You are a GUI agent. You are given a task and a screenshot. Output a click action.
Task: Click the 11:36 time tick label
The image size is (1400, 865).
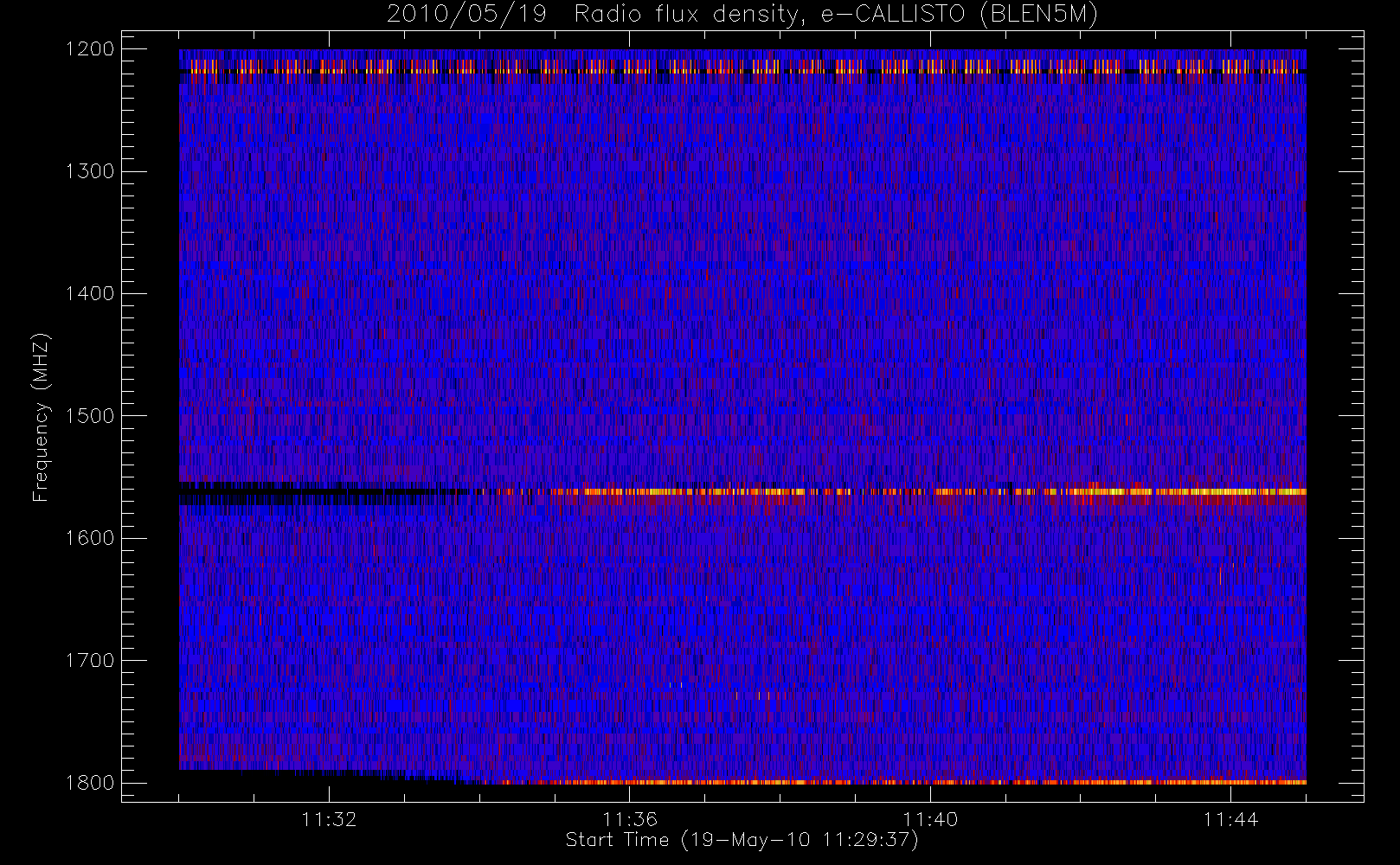(630, 819)
